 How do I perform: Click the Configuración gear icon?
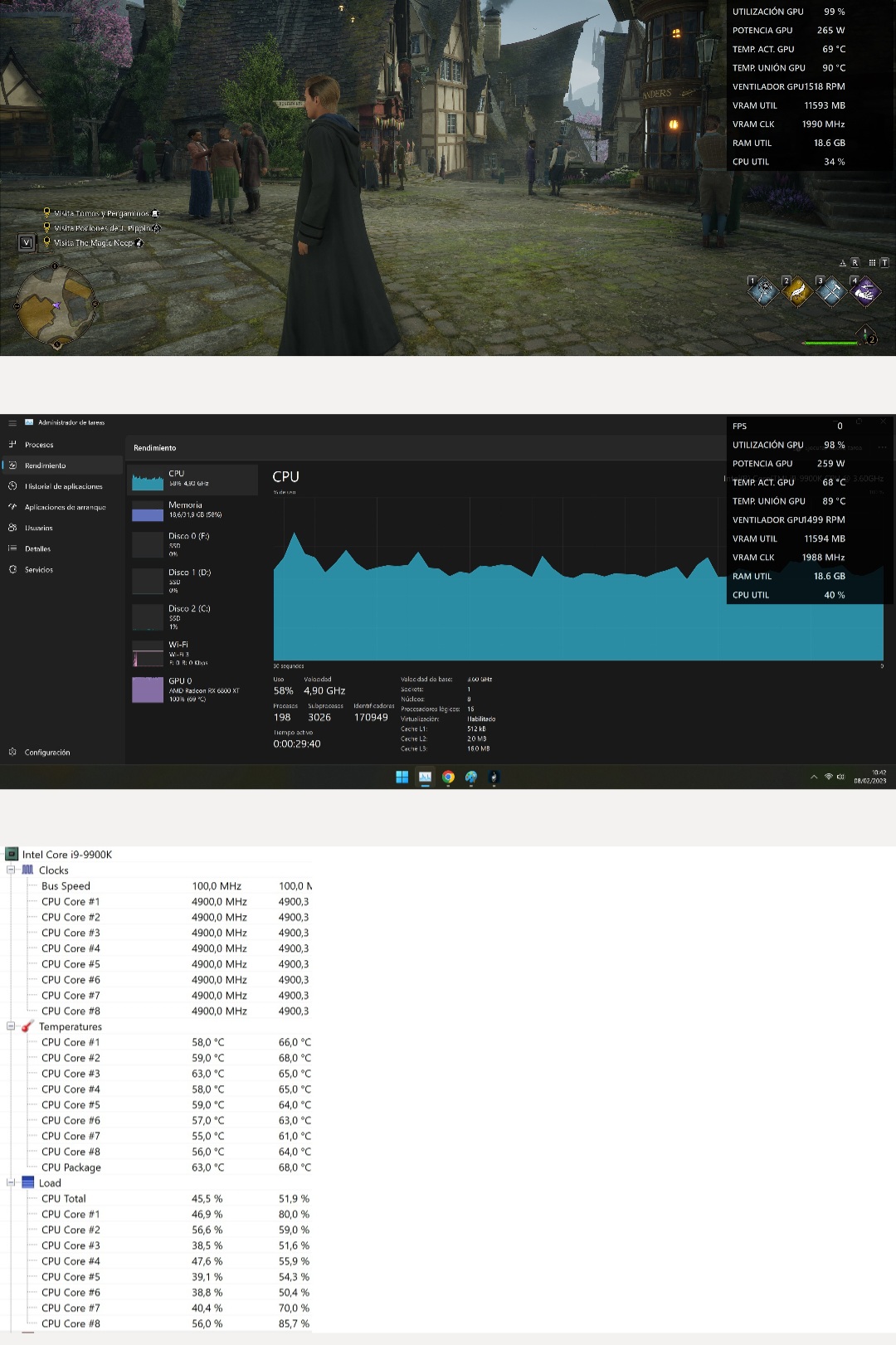coord(12,753)
